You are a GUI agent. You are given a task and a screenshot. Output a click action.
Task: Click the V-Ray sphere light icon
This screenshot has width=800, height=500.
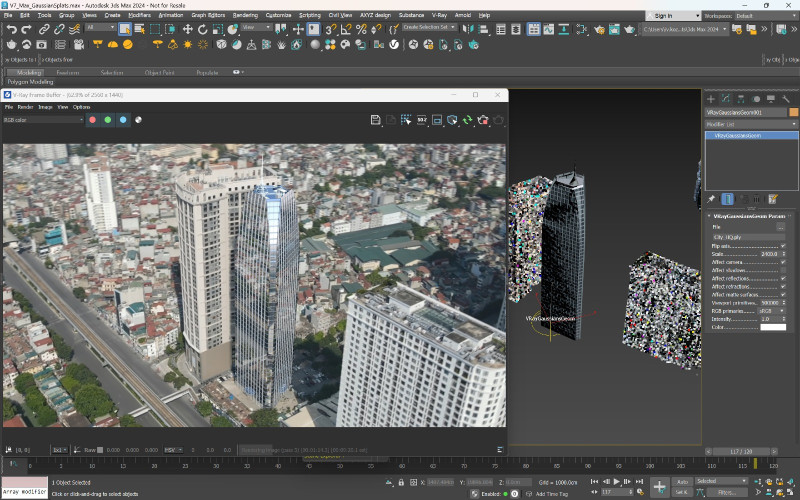point(128,45)
